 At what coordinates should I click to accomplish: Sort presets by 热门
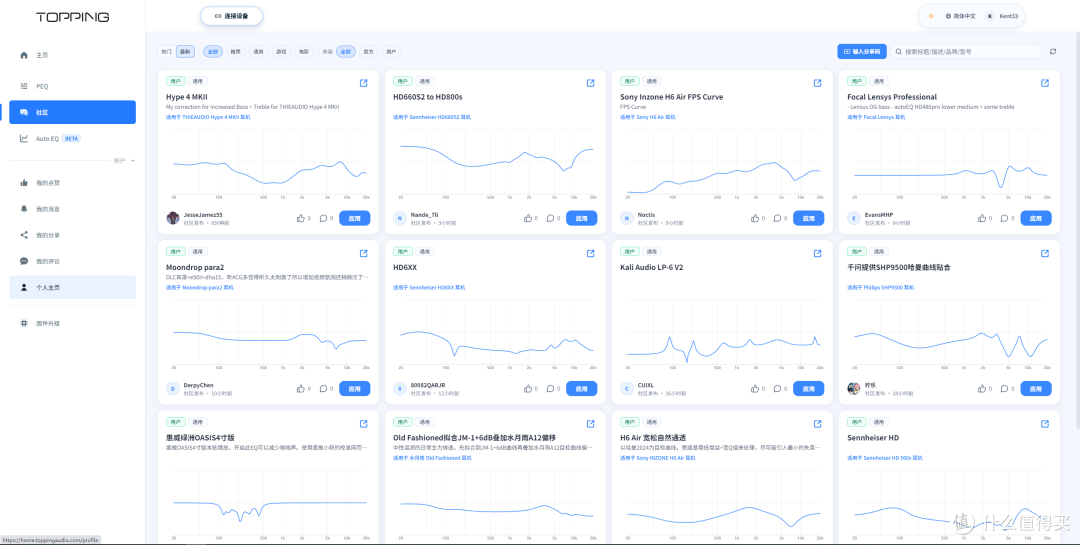pos(166,52)
